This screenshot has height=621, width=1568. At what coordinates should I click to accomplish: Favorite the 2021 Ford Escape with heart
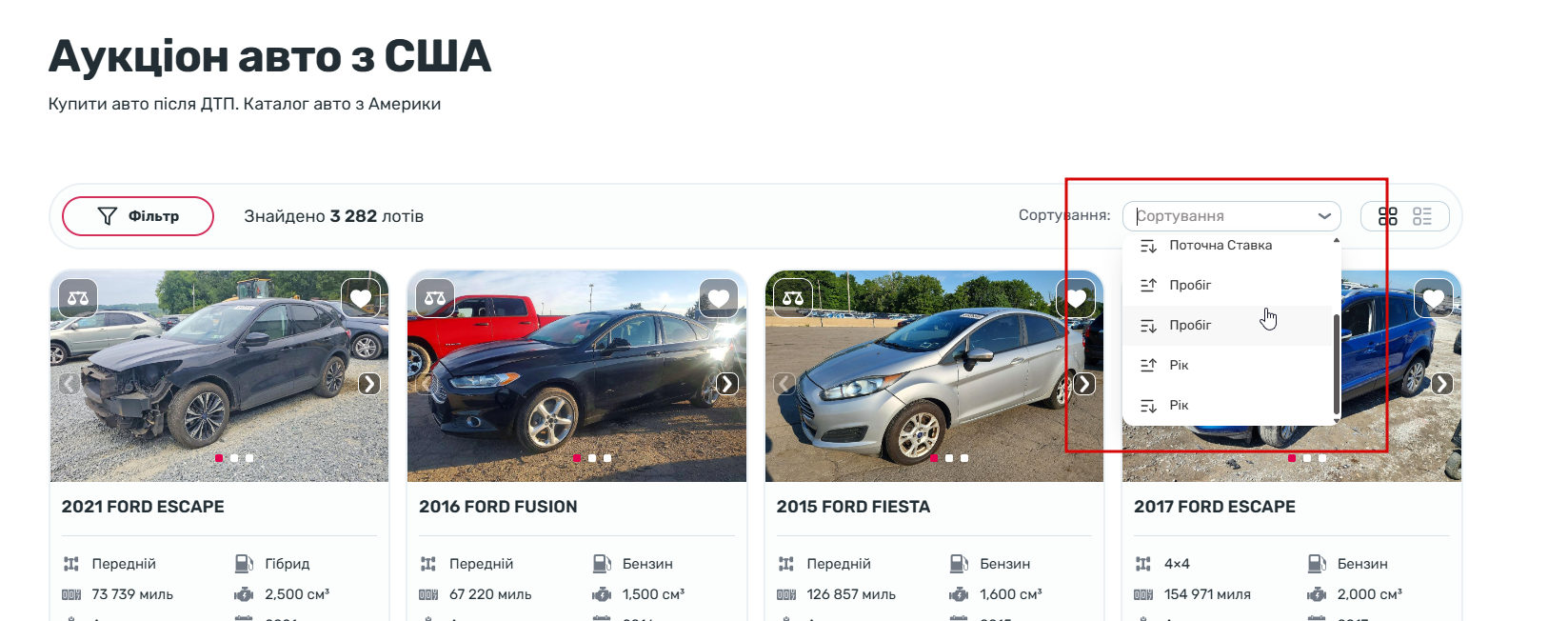(x=361, y=298)
